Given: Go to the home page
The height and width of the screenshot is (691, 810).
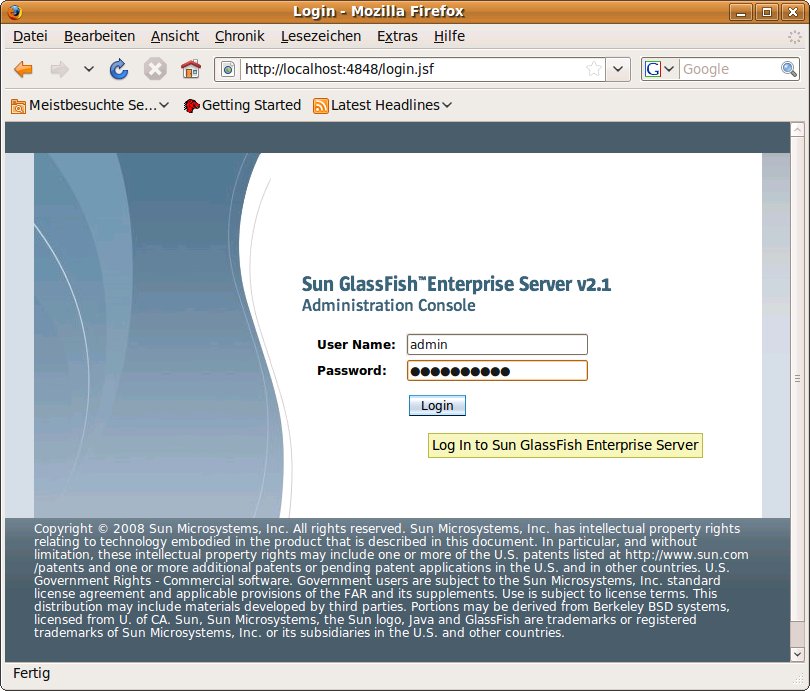Looking at the screenshot, I should tap(190, 69).
